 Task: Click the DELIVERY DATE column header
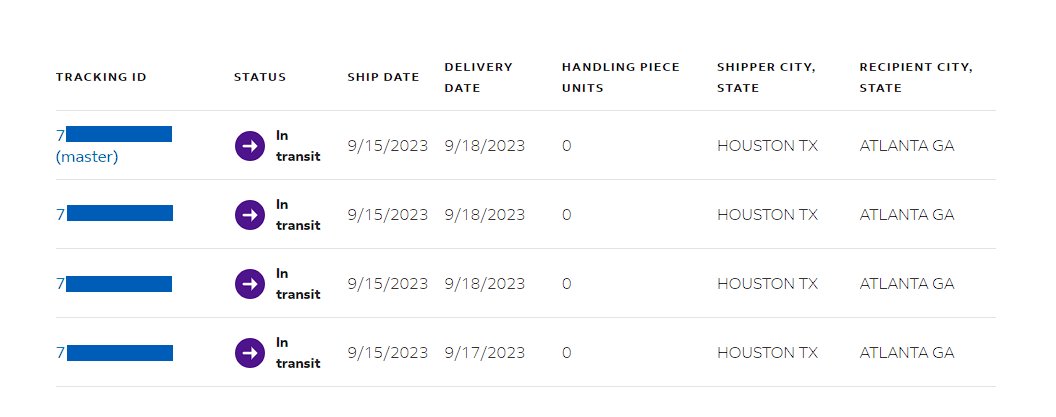479,77
